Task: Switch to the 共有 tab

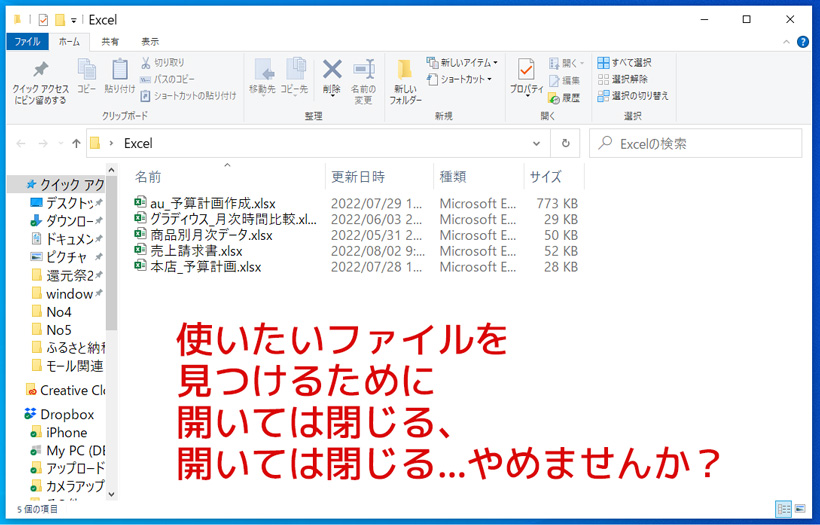Action: tap(110, 42)
